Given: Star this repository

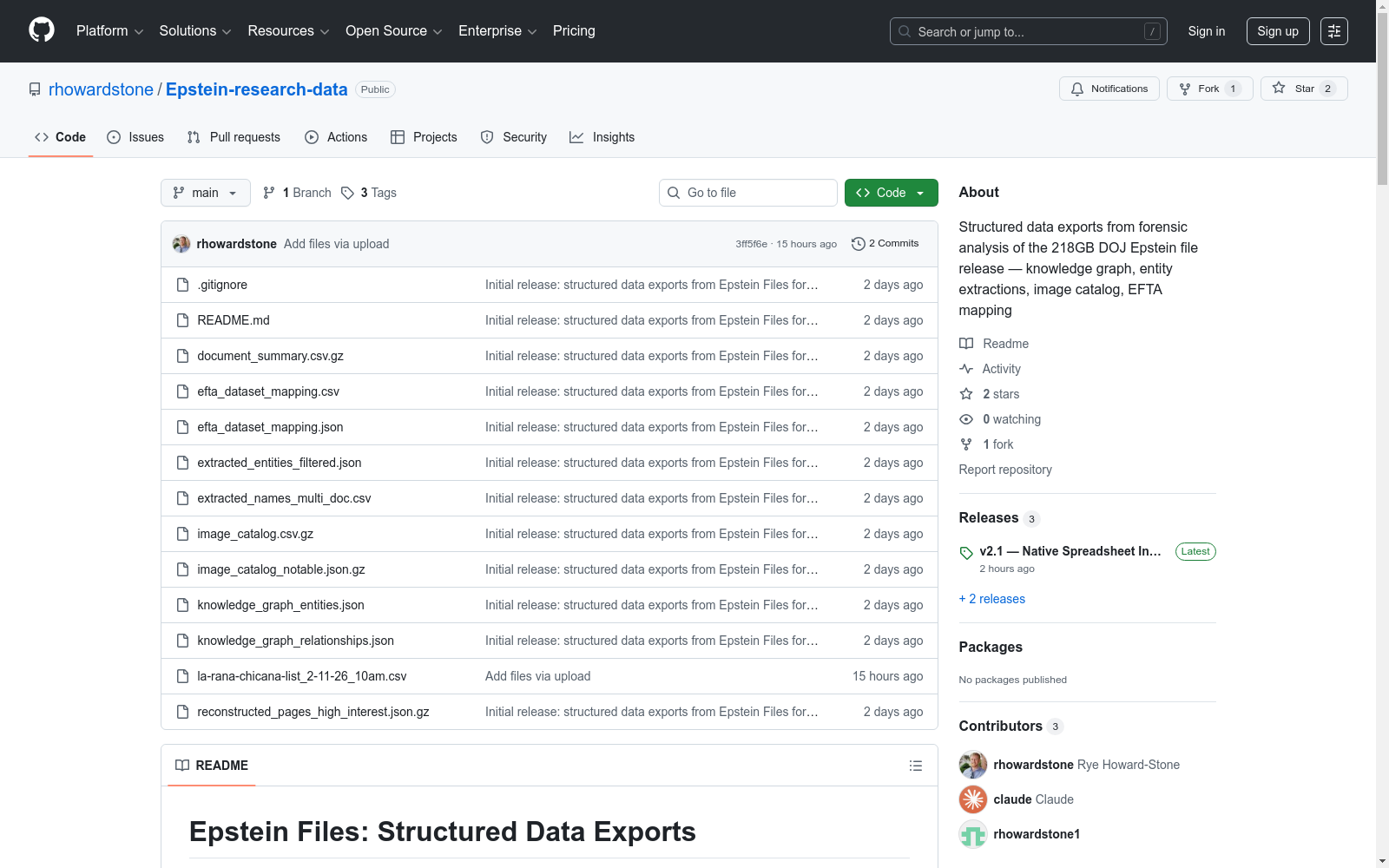Looking at the screenshot, I should (1304, 89).
